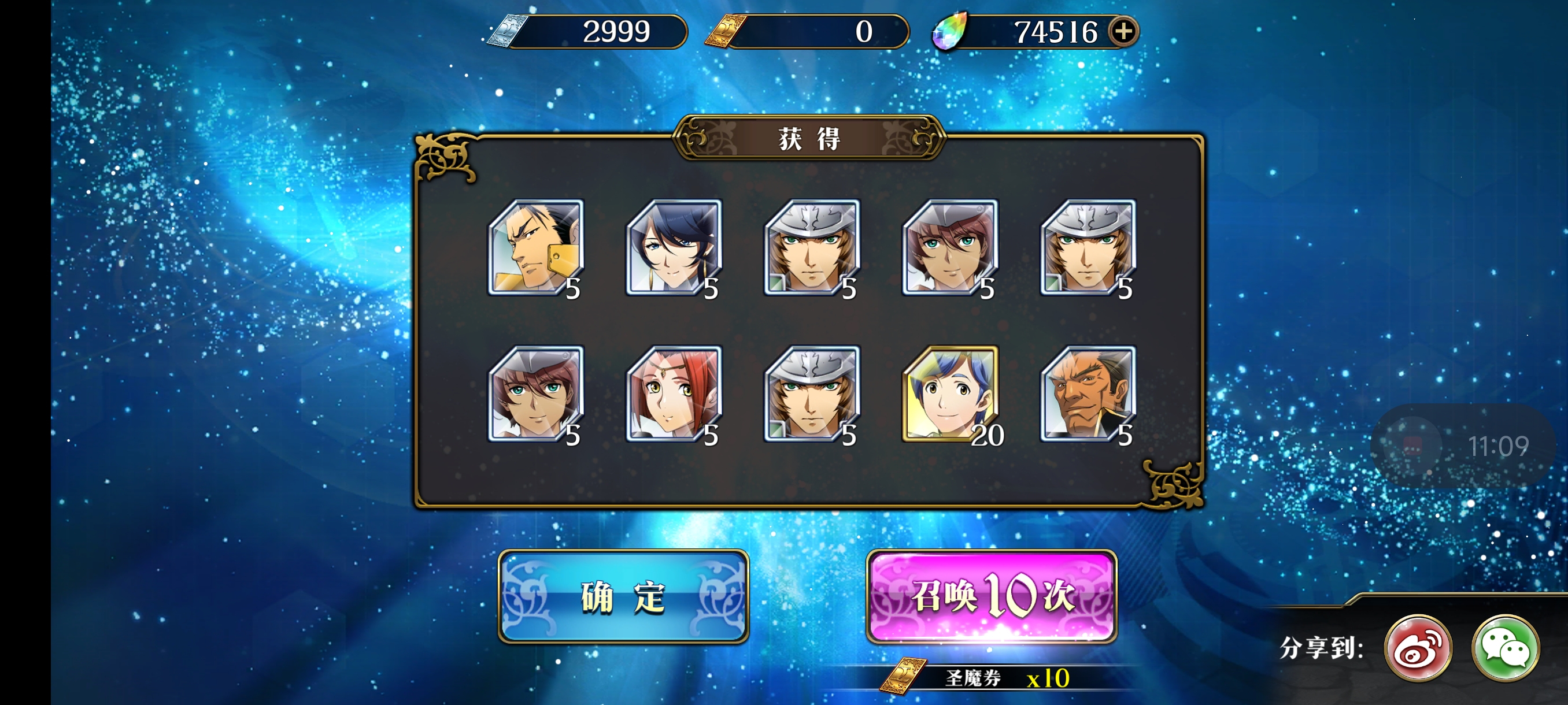The width and height of the screenshot is (1568, 705).
Task: Select the first-row black-haired man with yellow collar
Action: pos(537,247)
